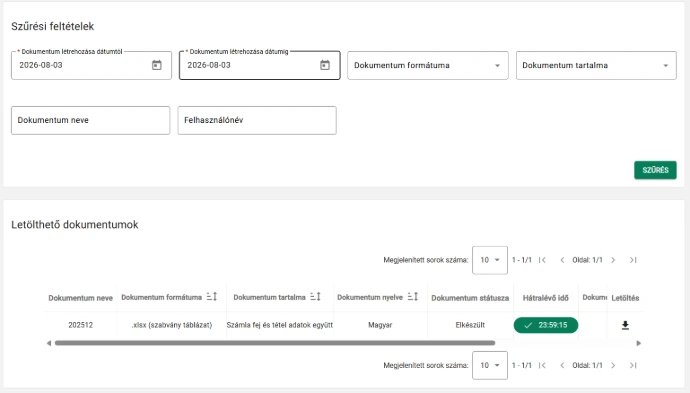Go to first page in bottom pagination
This screenshot has height=393, width=690.
(x=542, y=365)
